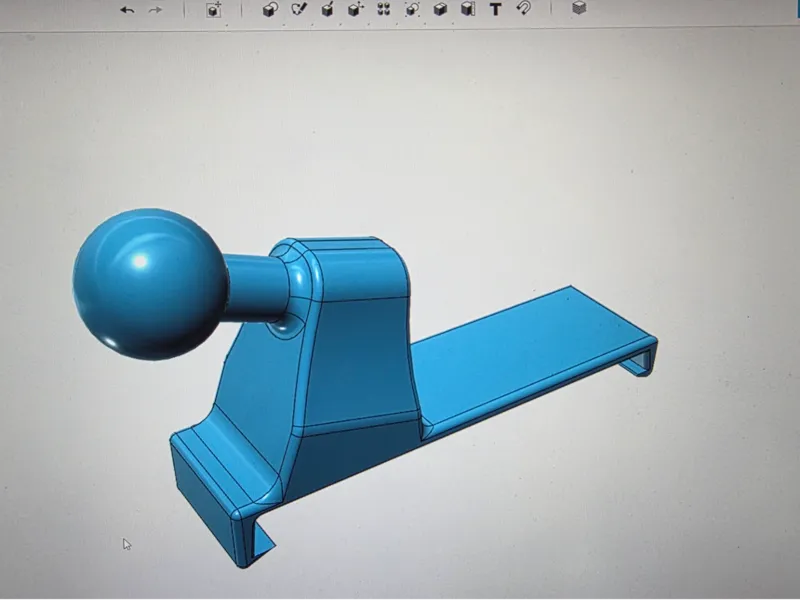This screenshot has width=800, height=600.
Task: Select the blue sphere ball of the model
Action: point(149,284)
